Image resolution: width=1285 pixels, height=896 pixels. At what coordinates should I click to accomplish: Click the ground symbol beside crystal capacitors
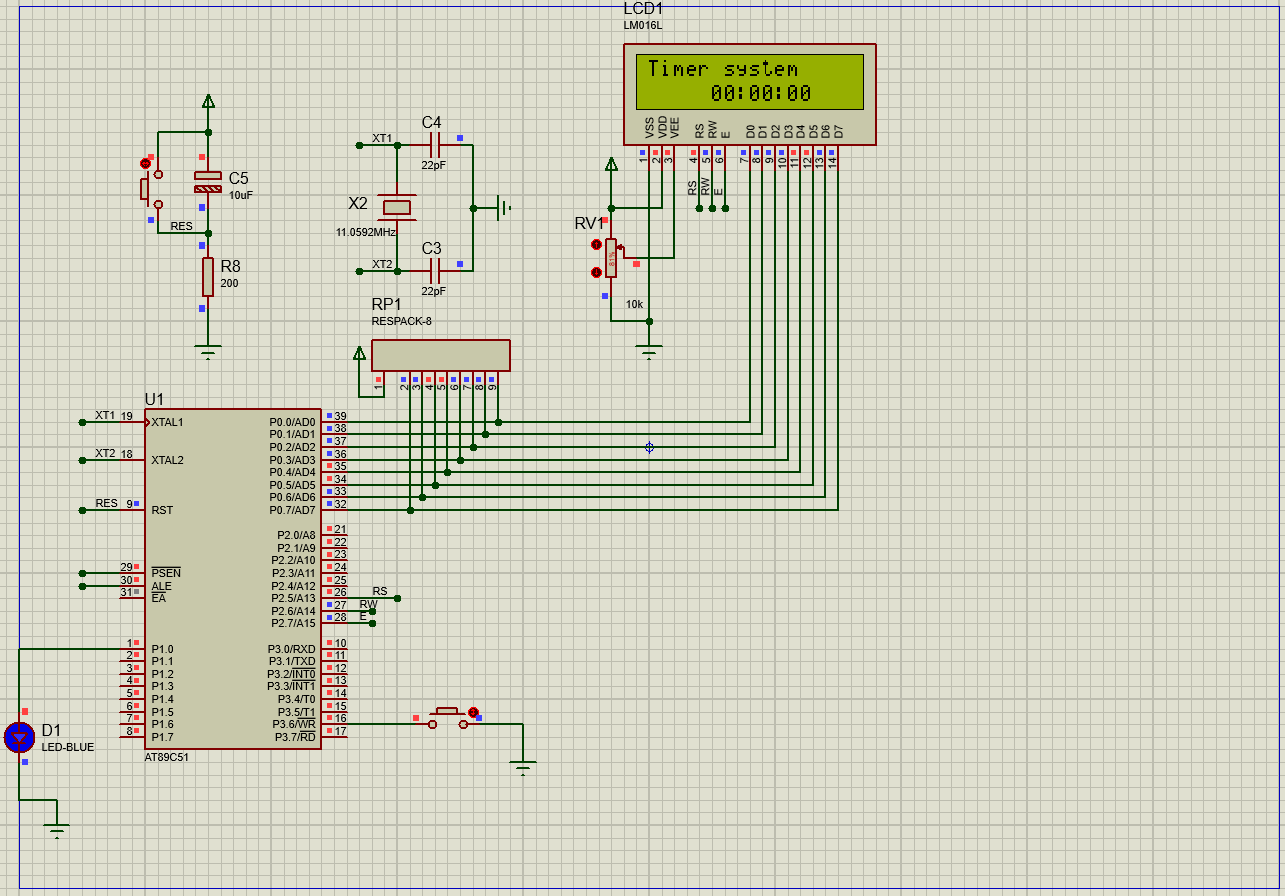(505, 208)
